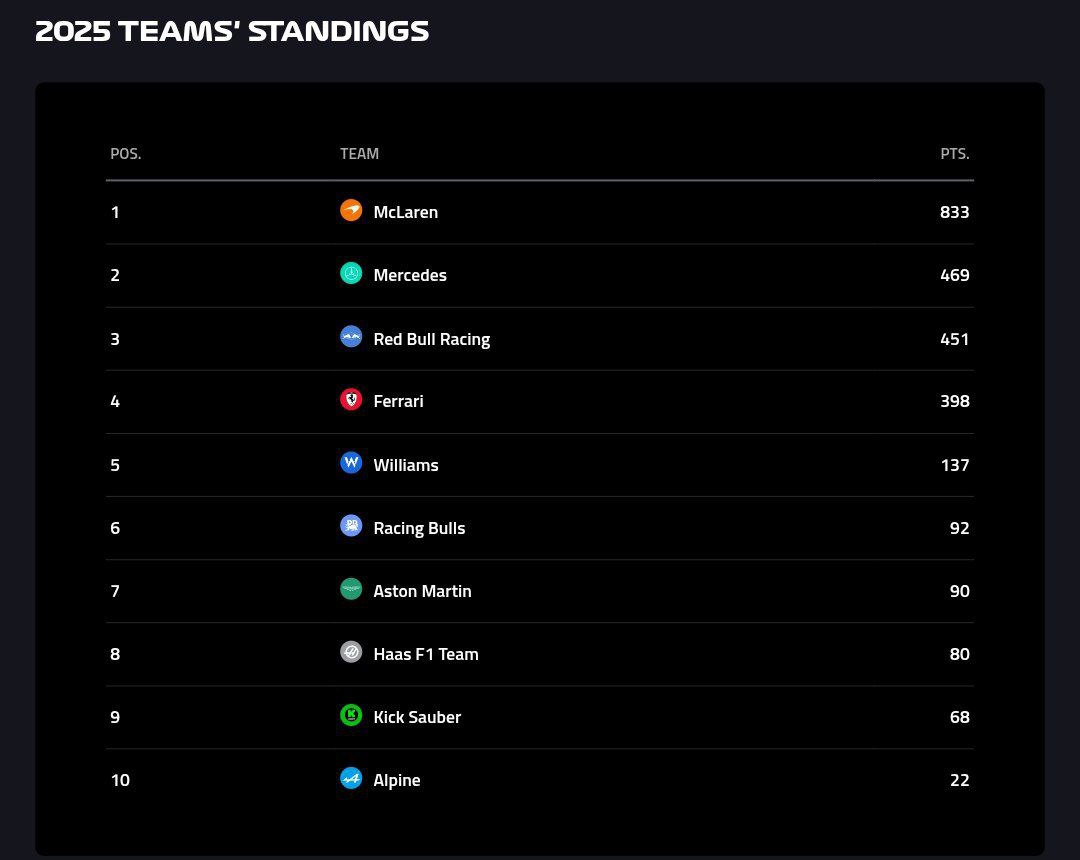
Task: Go to the Ferrari team page
Action: coord(398,401)
